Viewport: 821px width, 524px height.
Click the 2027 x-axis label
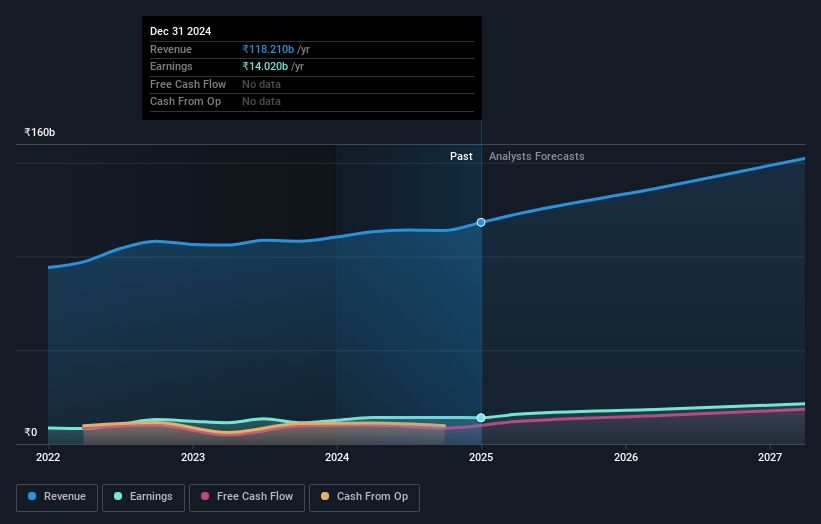[770, 458]
